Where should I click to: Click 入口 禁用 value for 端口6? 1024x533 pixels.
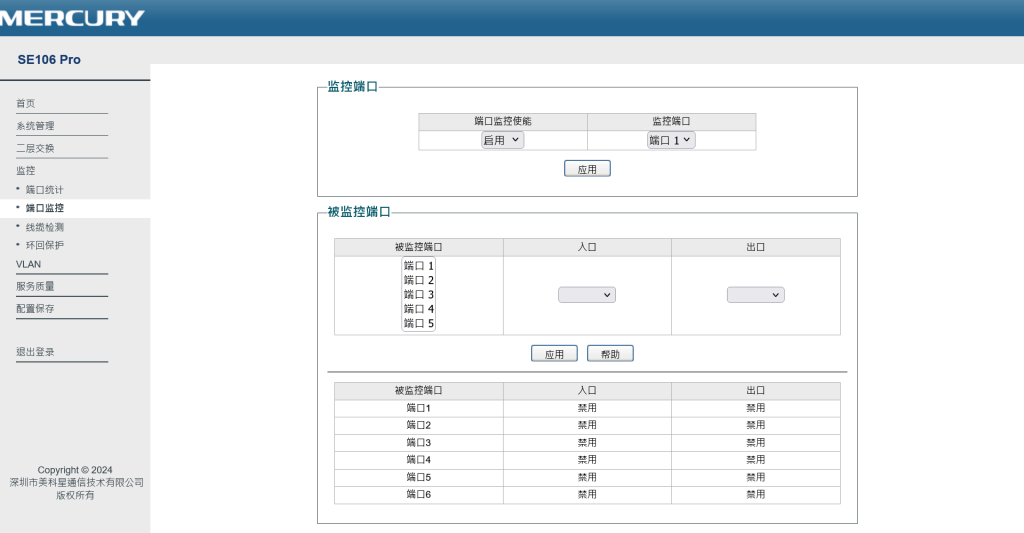[x=587, y=494]
